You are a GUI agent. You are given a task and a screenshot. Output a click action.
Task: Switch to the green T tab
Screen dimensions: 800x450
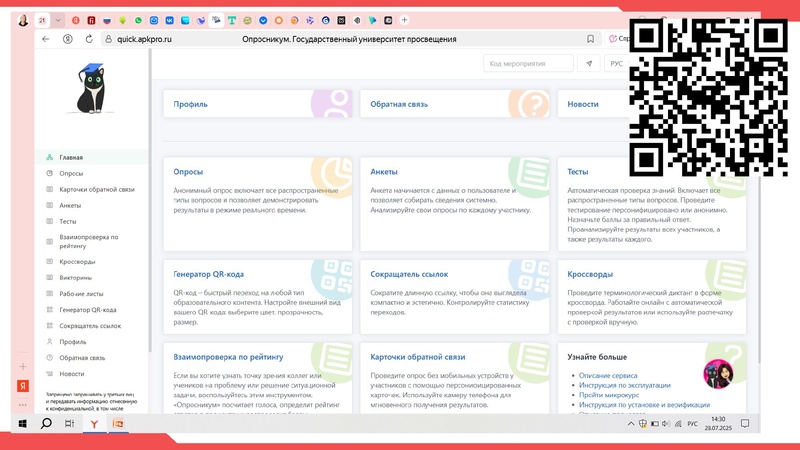click(232, 20)
